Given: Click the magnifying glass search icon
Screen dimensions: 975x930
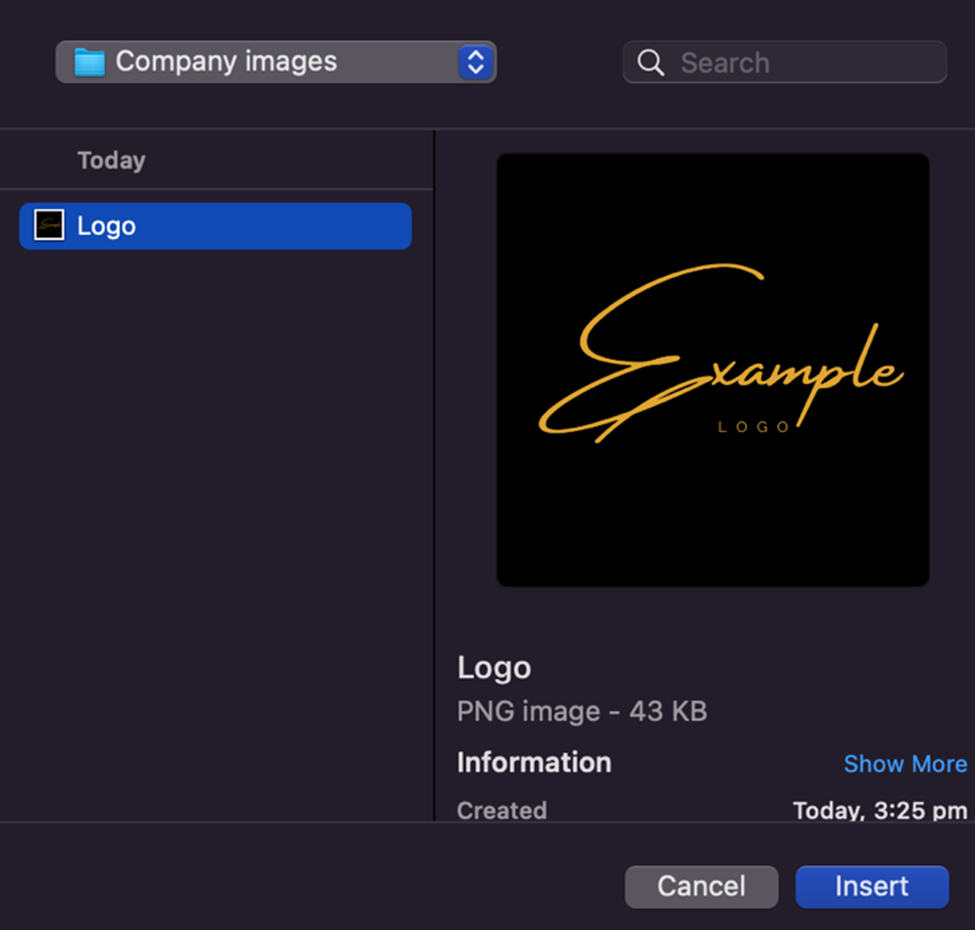Looking at the screenshot, I should (650, 63).
